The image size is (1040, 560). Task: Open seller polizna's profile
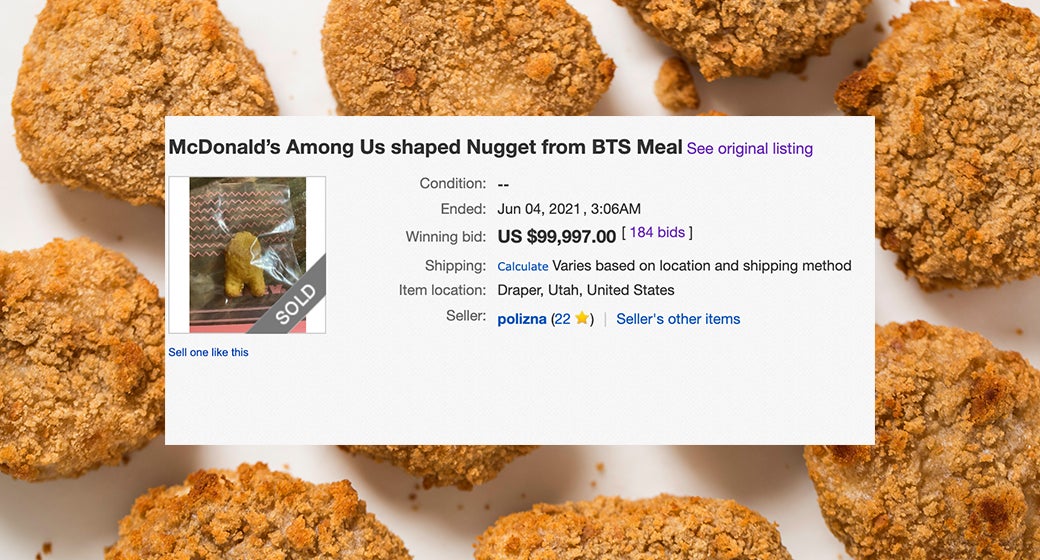[522, 319]
